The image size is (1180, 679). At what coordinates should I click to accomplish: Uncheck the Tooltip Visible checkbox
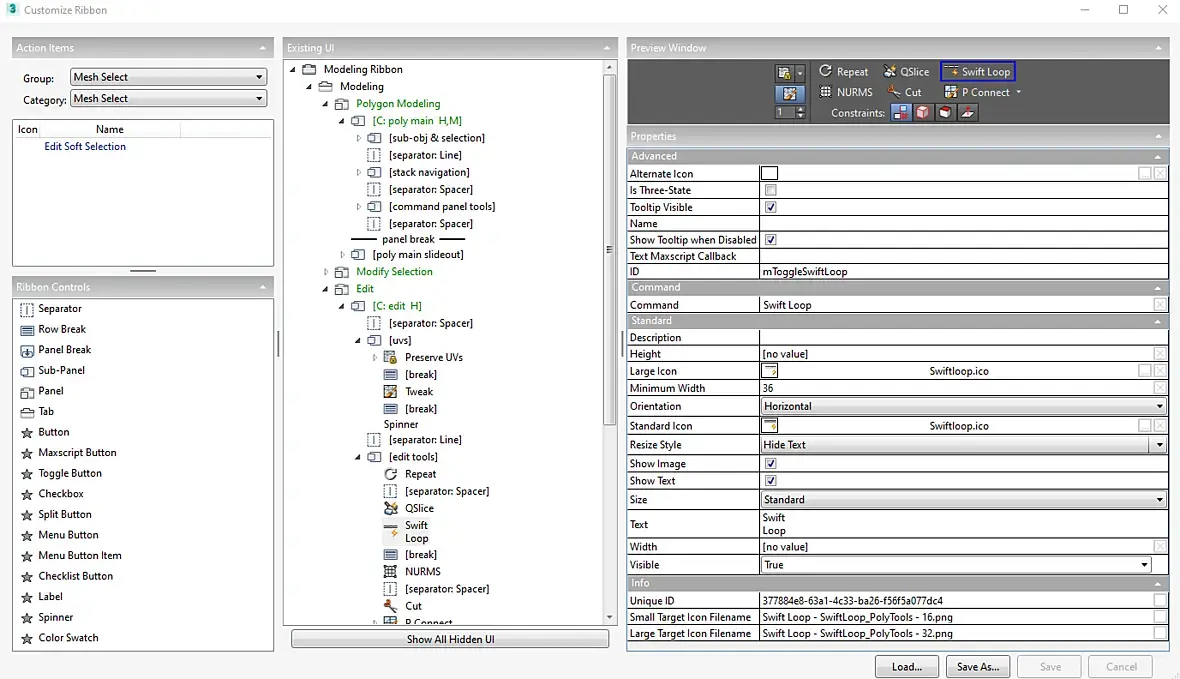click(x=770, y=207)
